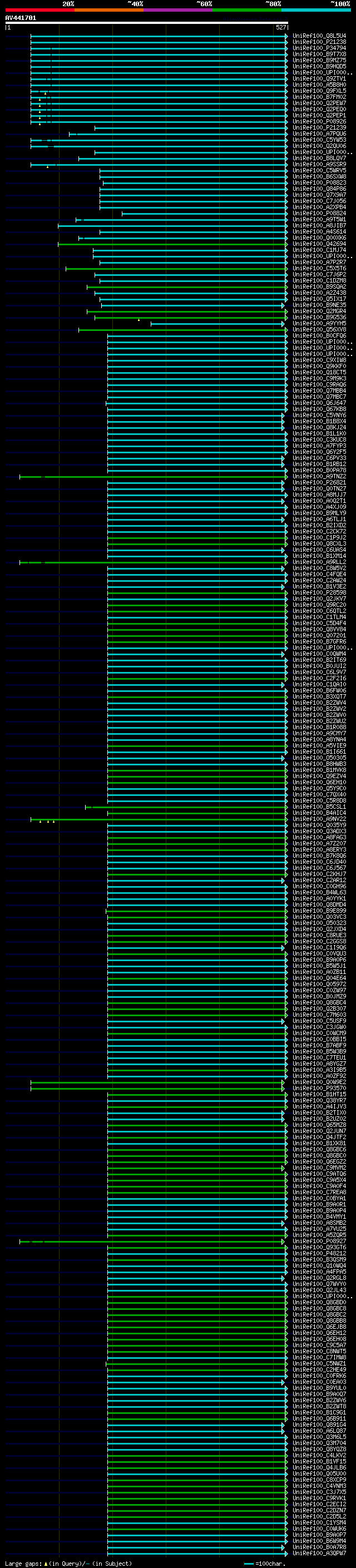Select hit label UniRef100_B9MLY9

(x=319, y=513)
